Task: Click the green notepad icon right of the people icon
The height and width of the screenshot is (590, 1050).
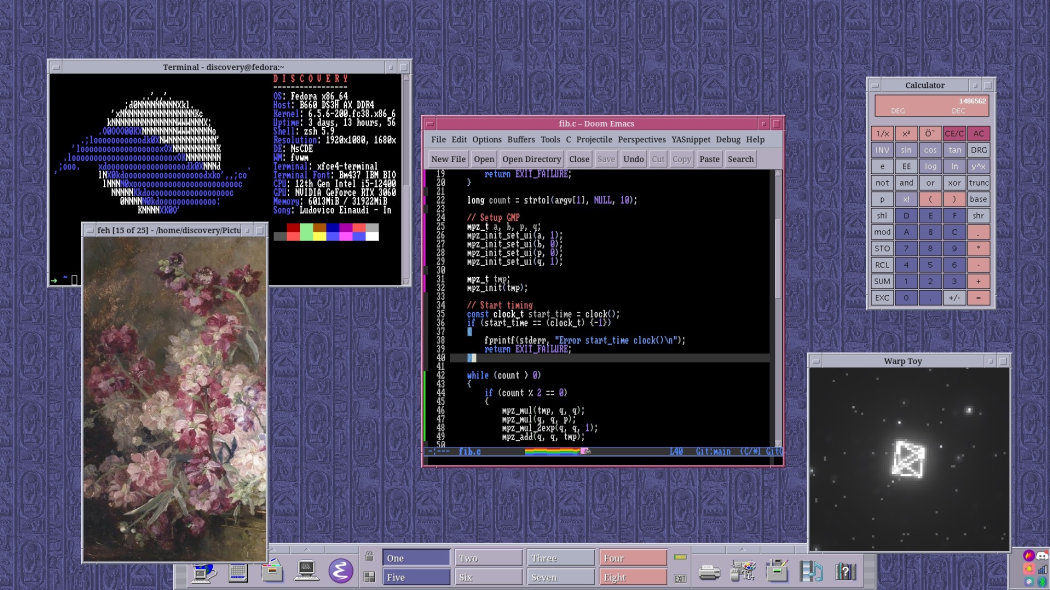Action: click(x=777, y=573)
